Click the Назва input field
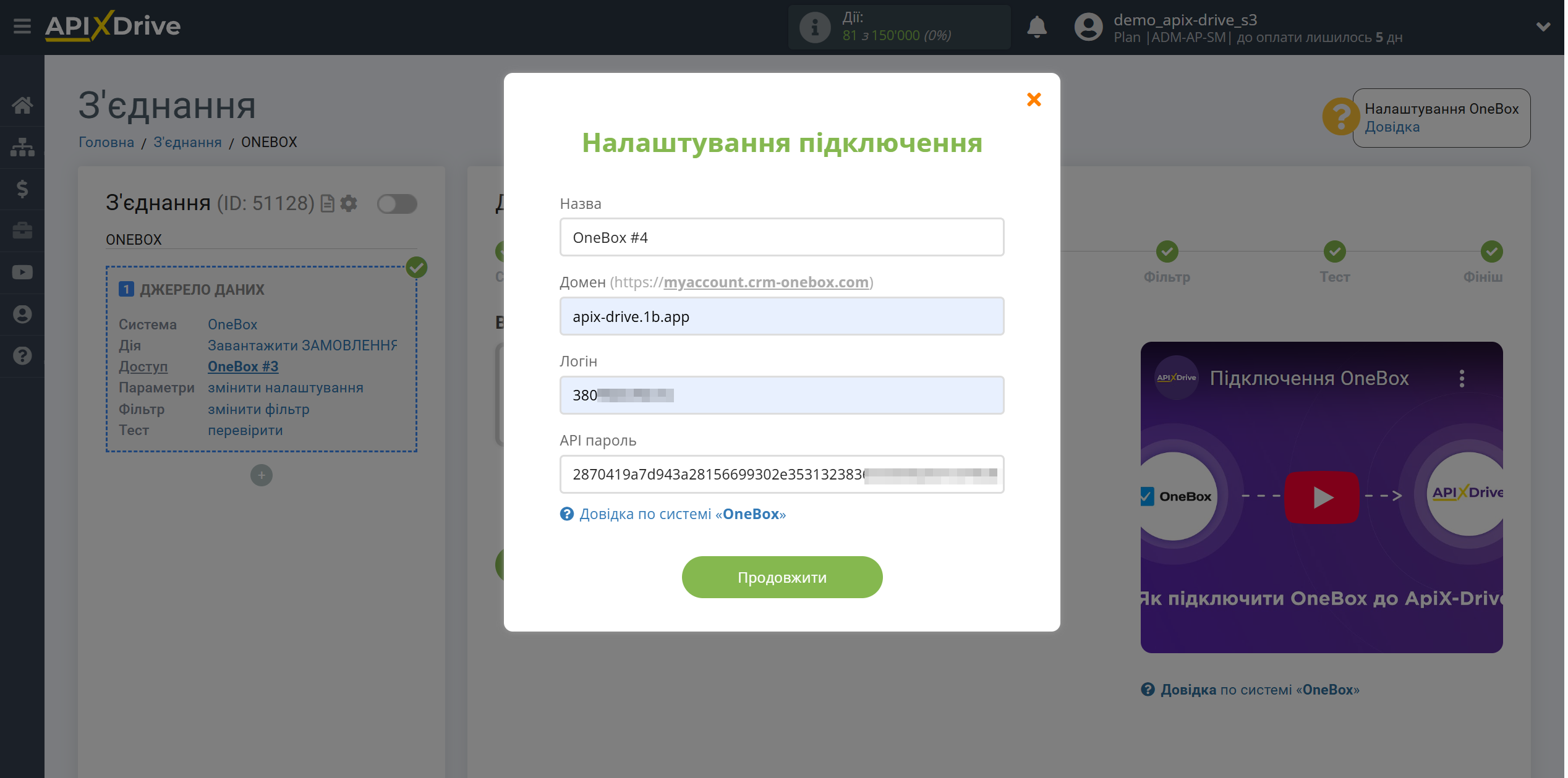The image size is (1568, 778). click(x=782, y=237)
